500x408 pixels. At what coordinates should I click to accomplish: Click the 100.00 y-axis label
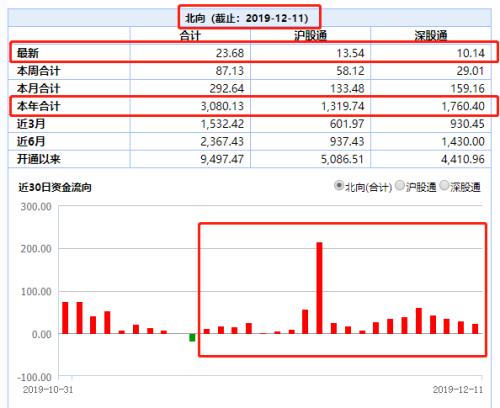click(36, 292)
